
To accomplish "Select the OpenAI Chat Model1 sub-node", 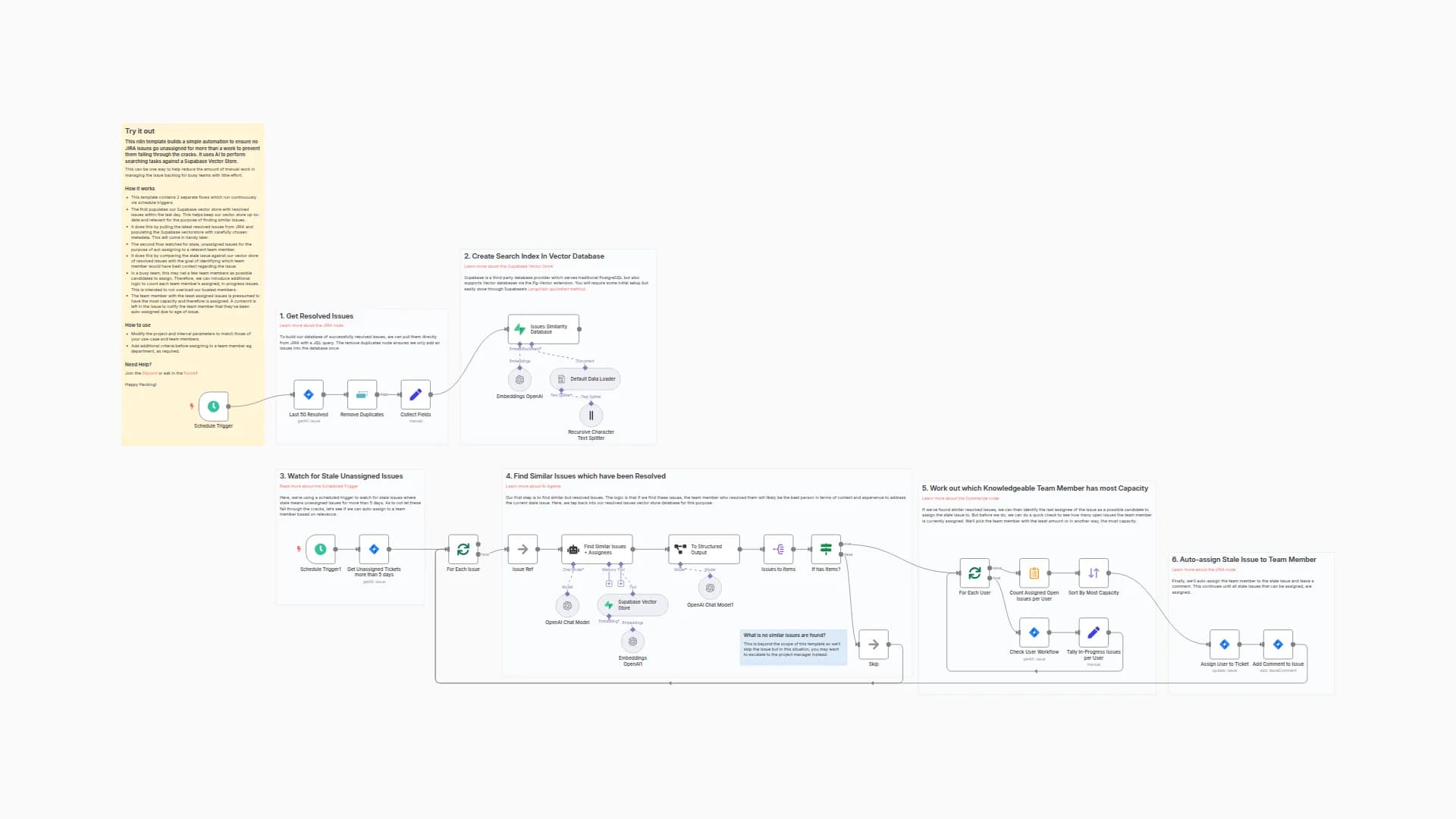I will click(710, 588).
